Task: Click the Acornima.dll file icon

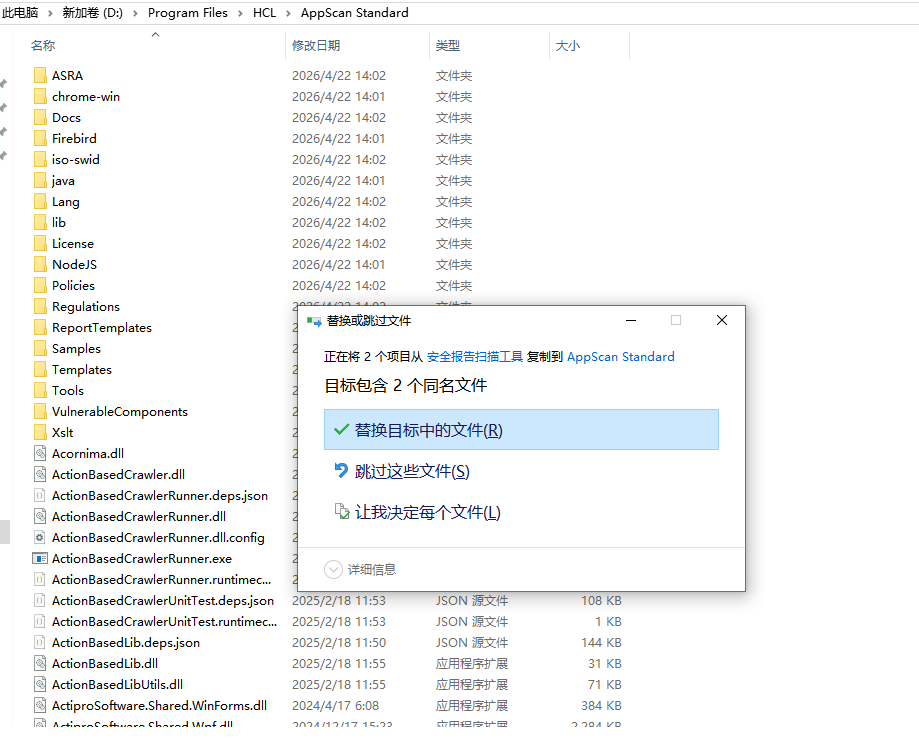Action: [x=40, y=453]
